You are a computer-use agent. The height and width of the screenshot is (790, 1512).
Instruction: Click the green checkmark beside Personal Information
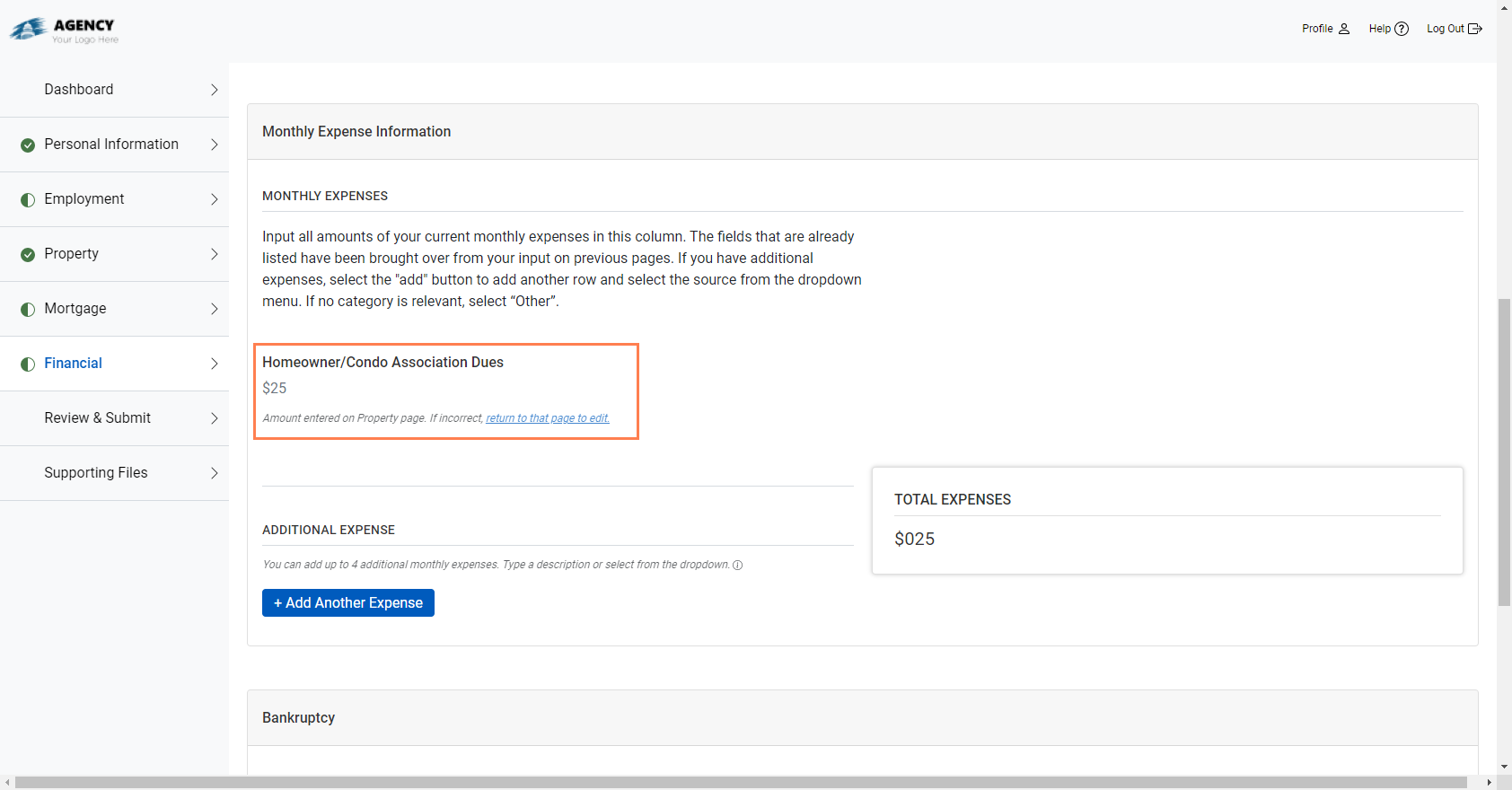(28, 145)
